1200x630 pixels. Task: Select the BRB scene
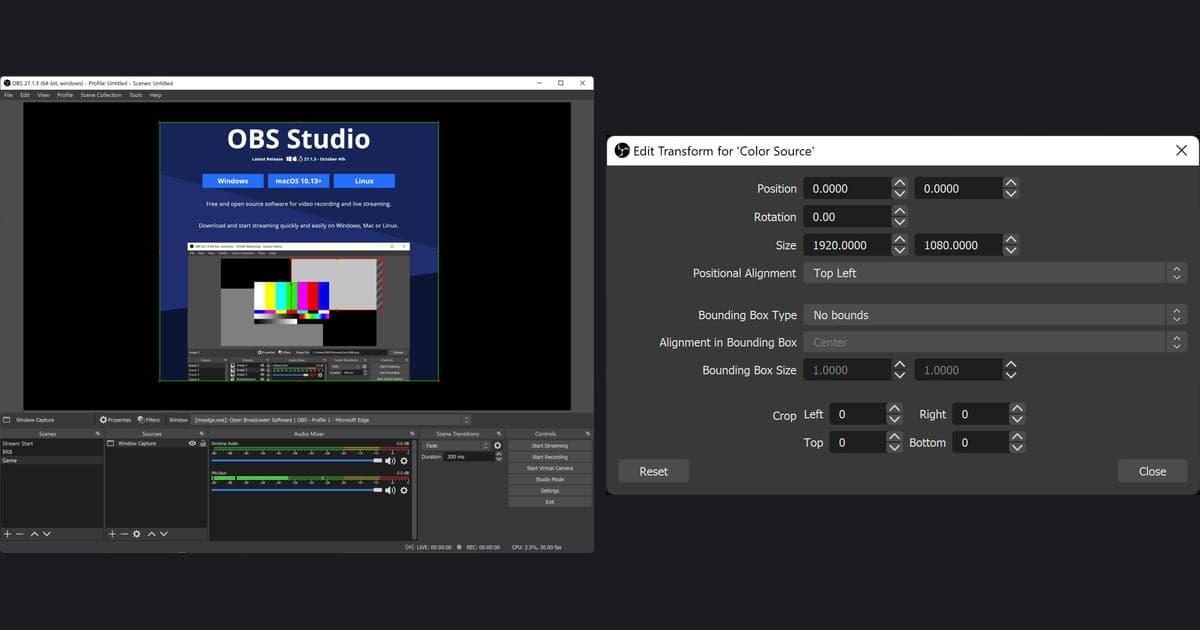pos(52,452)
